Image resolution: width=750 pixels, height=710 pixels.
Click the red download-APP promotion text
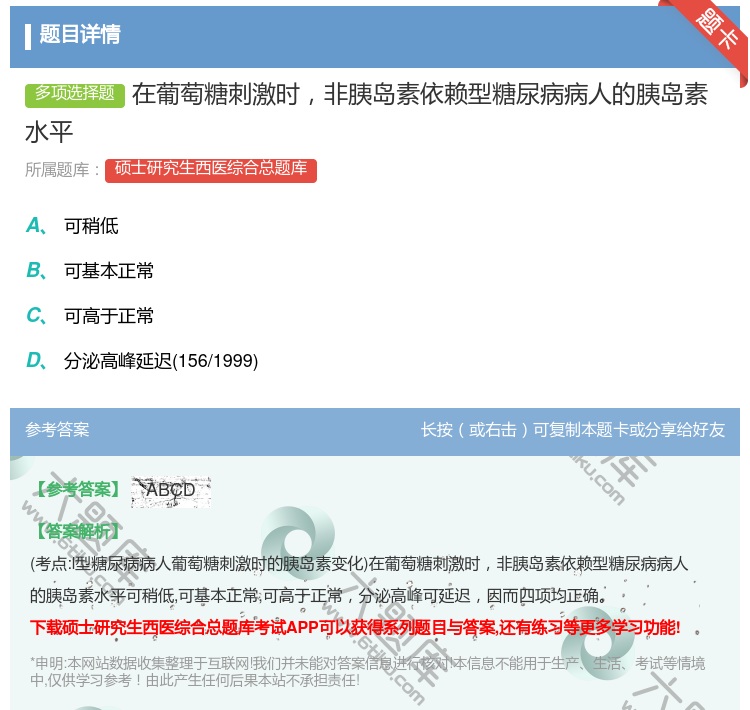[355, 628]
